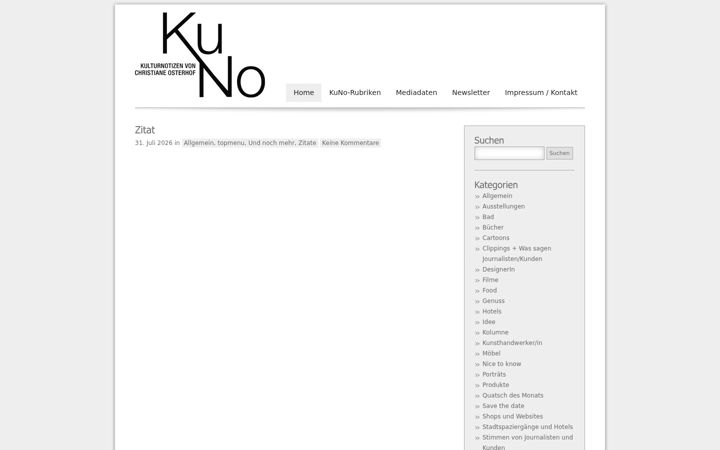Open the Bad category
The image size is (720, 450).
pos(488,217)
